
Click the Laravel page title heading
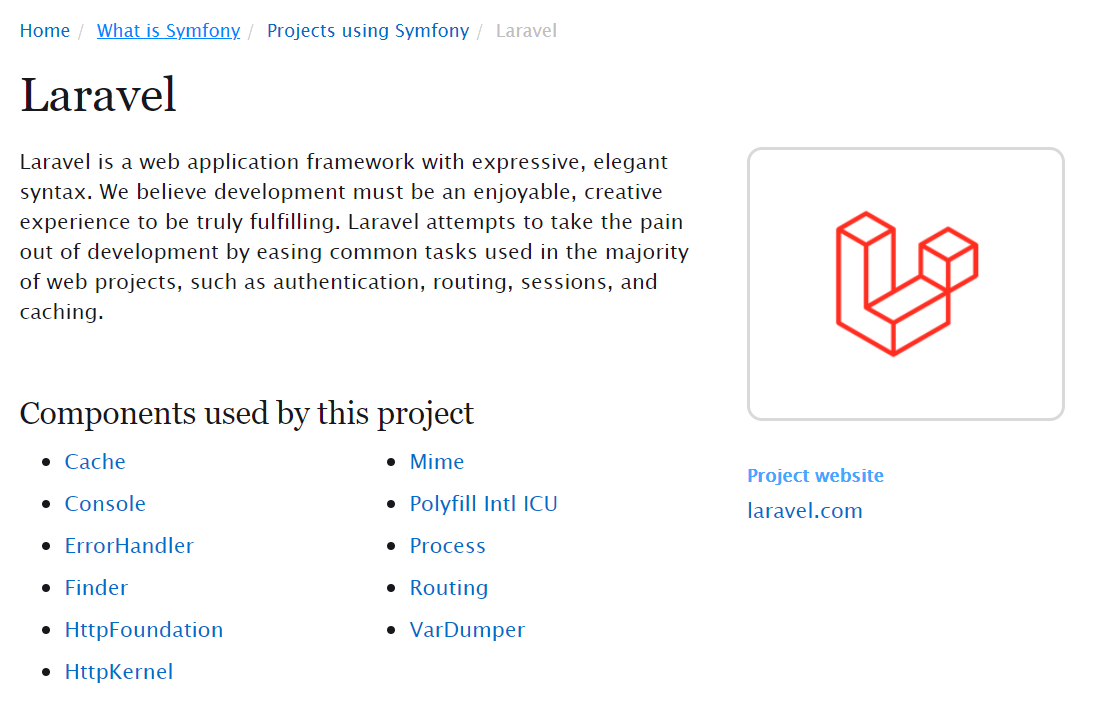pos(98,95)
